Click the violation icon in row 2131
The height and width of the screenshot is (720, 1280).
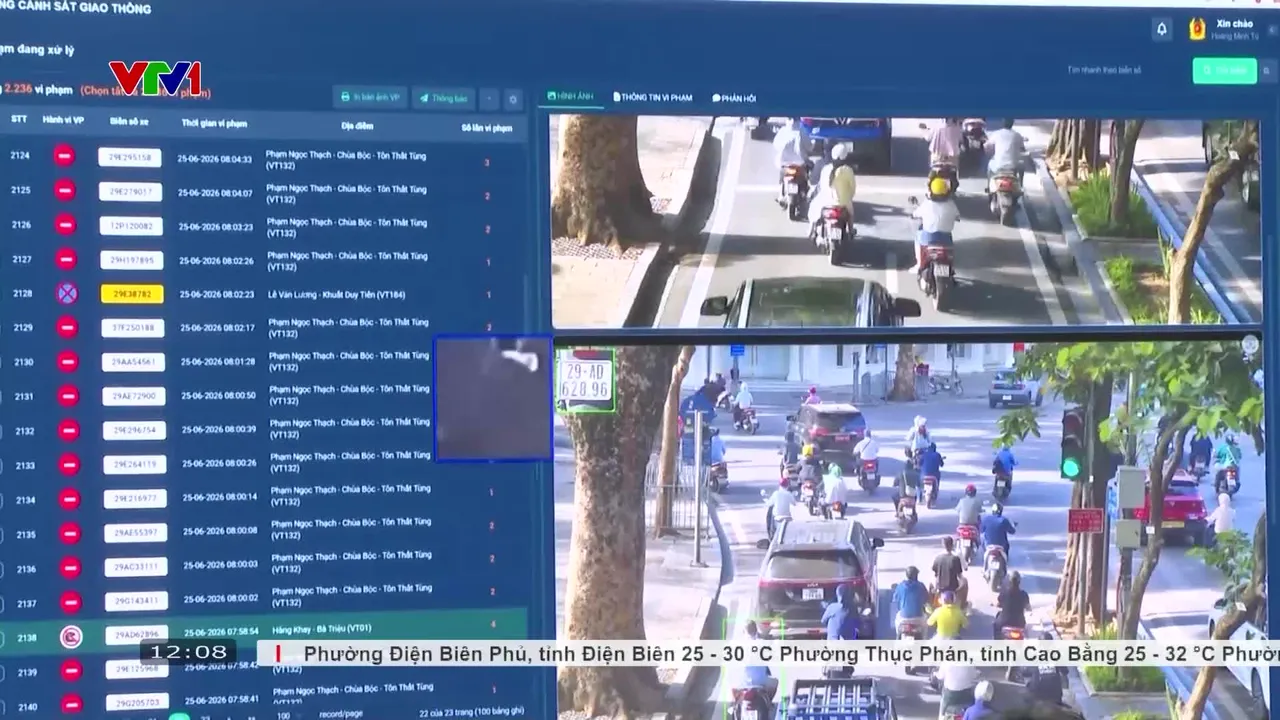pos(68,396)
